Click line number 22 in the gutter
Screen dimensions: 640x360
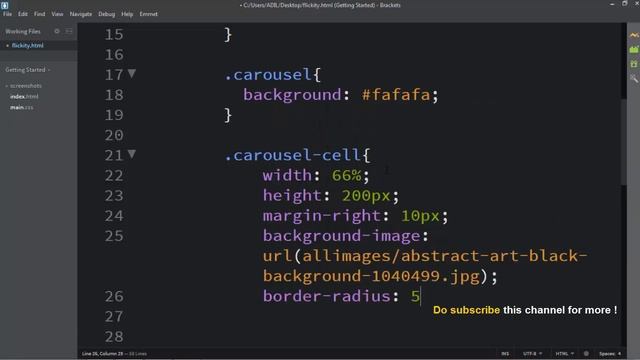click(114, 176)
